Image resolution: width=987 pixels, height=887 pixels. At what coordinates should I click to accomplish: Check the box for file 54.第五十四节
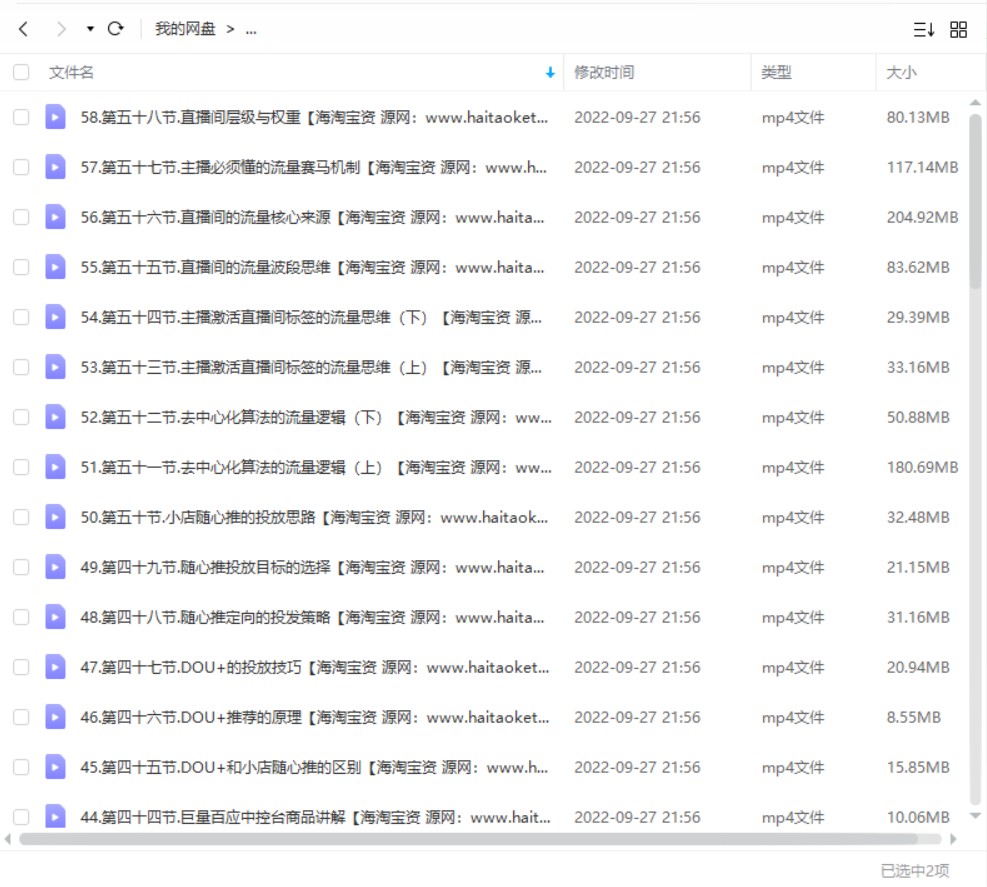point(21,317)
